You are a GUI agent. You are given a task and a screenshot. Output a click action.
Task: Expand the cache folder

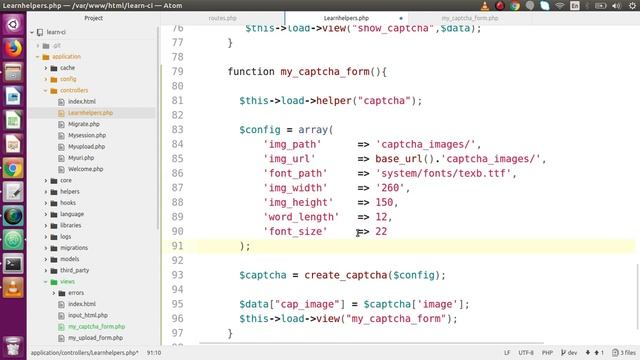point(46,68)
